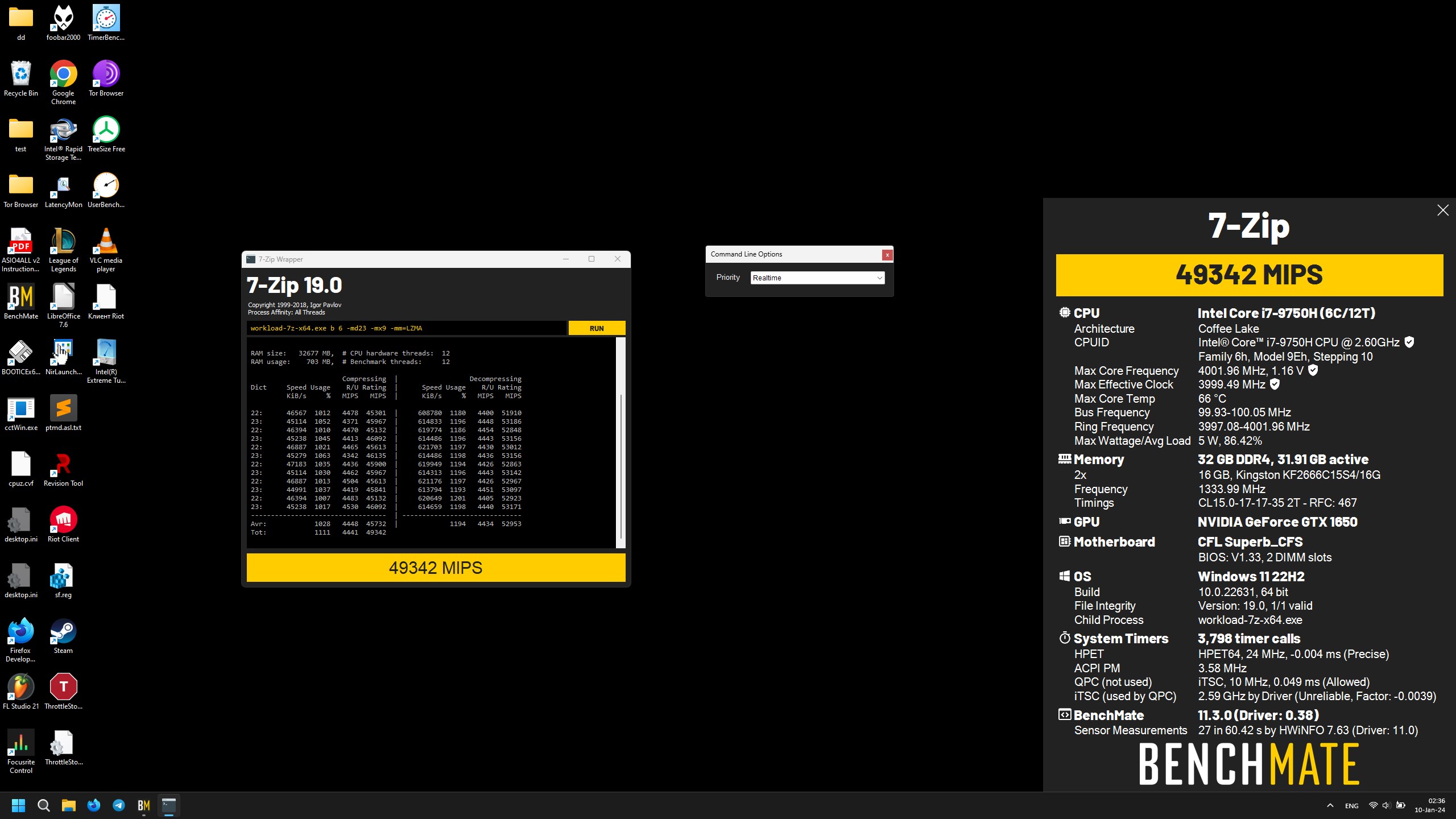The height and width of the screenshot is (819, 1456).
Task: Close the BenchMate 7-Zip result panel
Action: 1443,210
